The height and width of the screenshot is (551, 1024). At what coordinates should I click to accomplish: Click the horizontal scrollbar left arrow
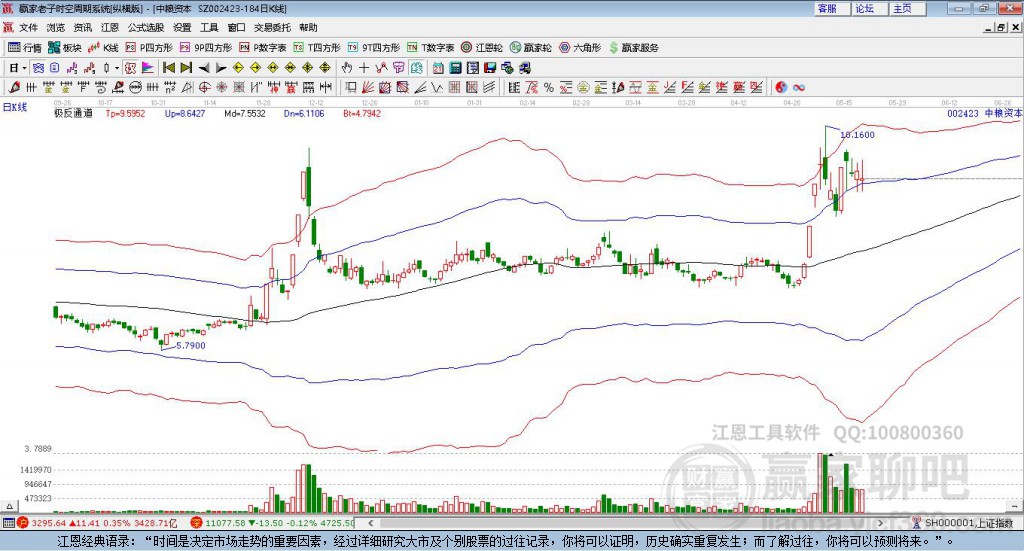point(371,523)
